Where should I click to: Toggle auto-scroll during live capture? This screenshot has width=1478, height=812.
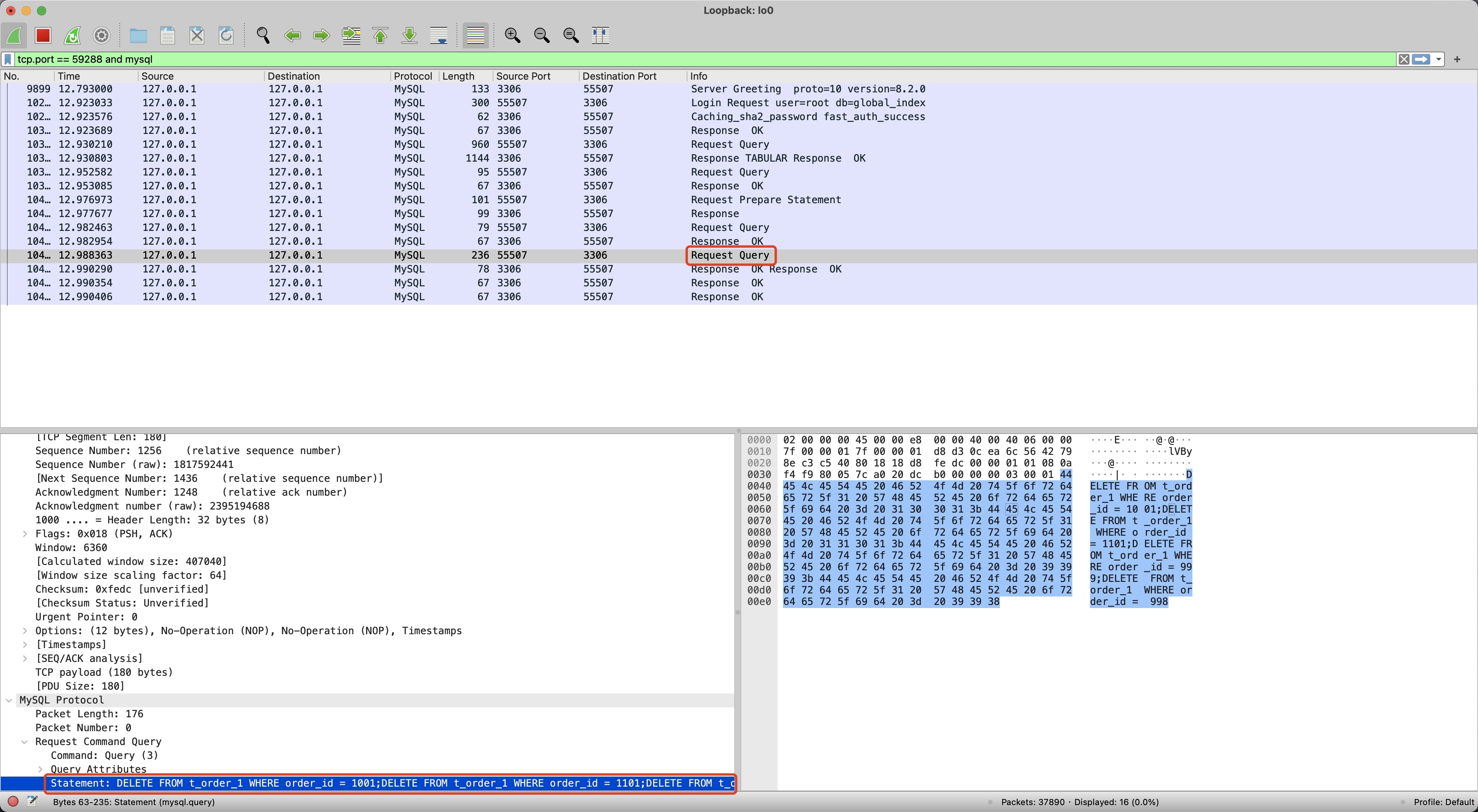click(x=439, y=35)
